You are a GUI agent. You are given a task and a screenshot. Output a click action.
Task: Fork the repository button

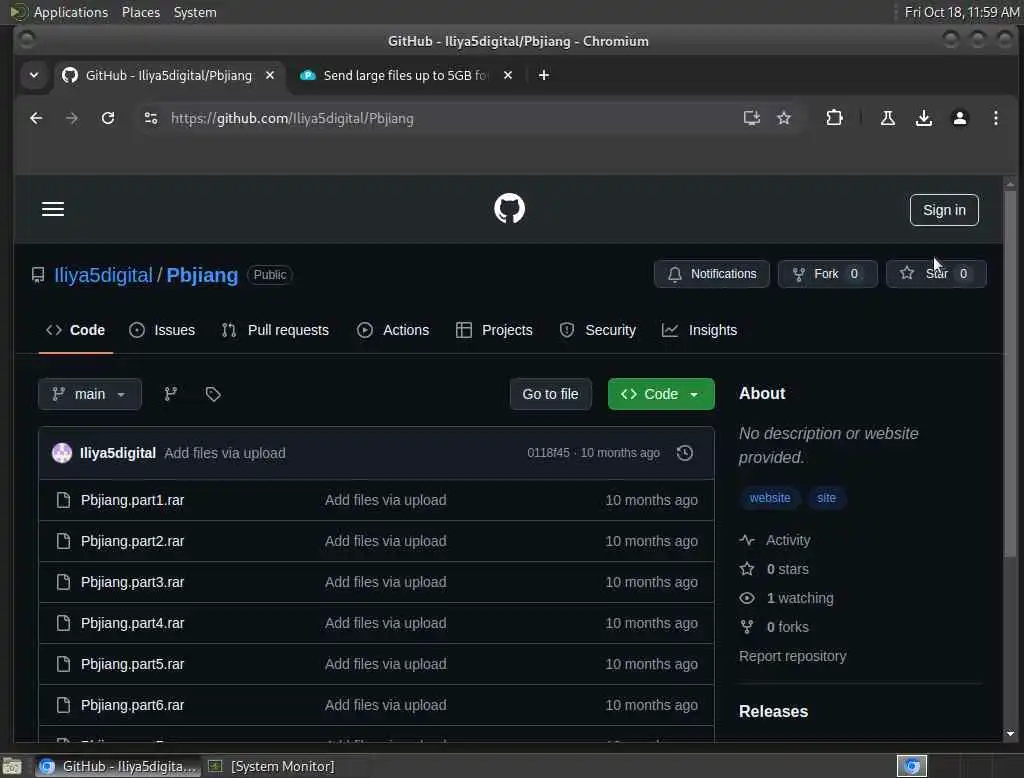pyautogui.click(x=827, y=274)
